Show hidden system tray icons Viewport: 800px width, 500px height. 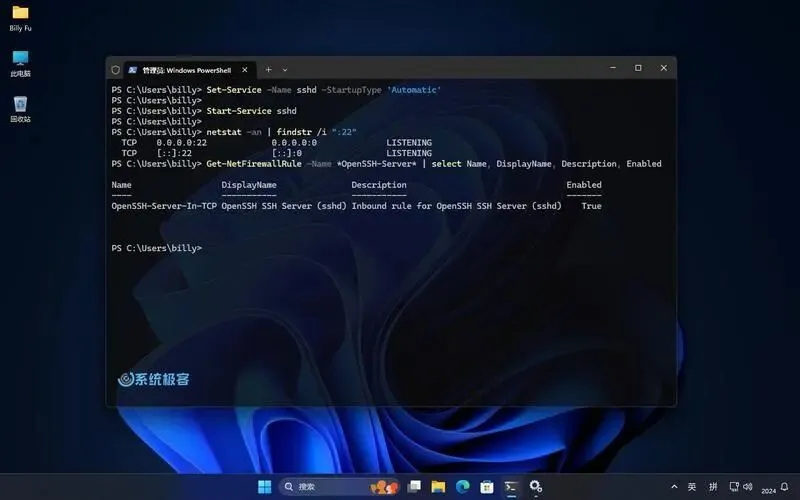pos(674,487)
